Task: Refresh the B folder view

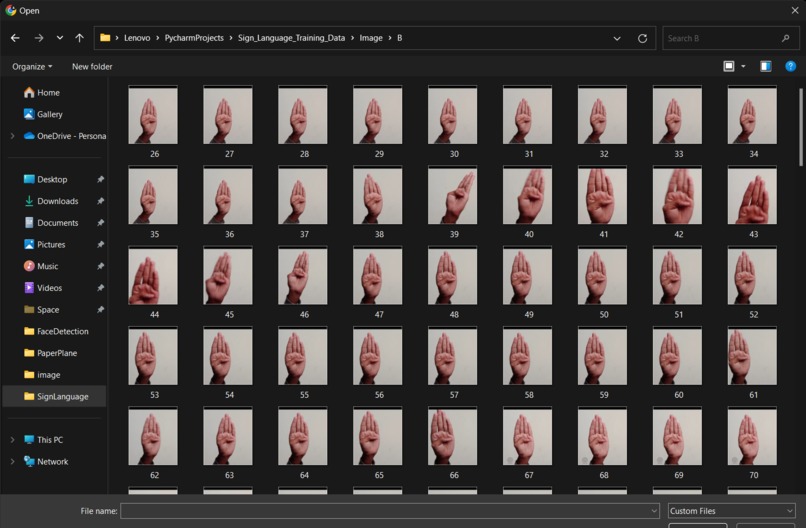Action: (x=642, y=39)
